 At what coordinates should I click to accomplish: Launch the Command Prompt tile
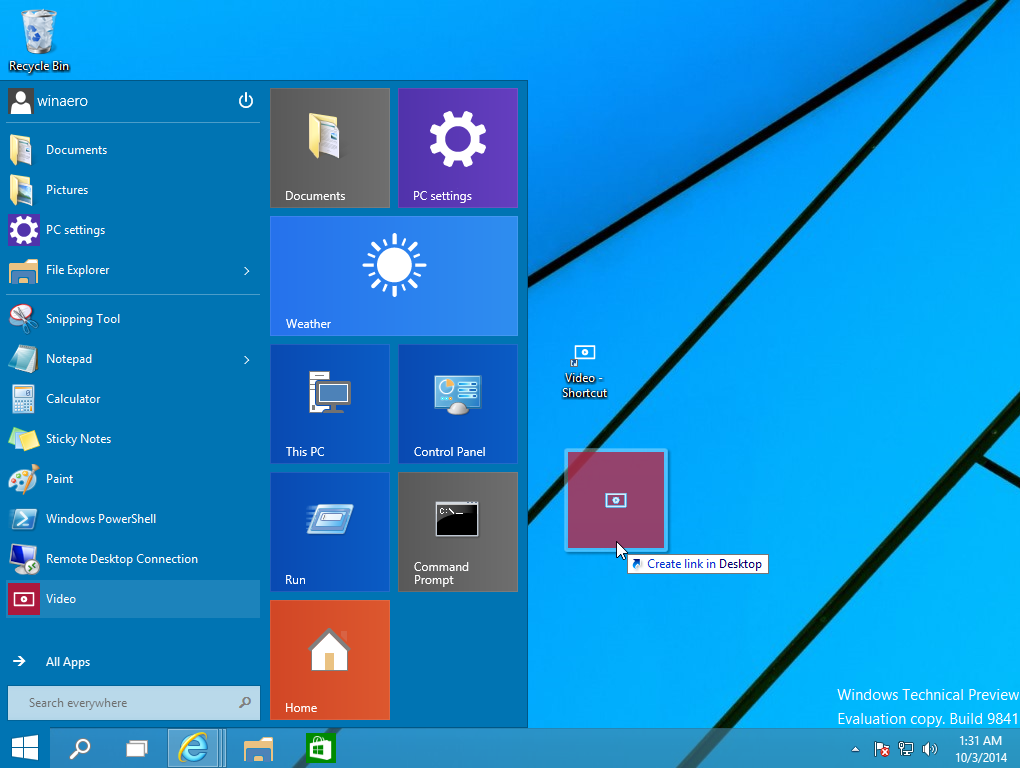pos(457,532)
